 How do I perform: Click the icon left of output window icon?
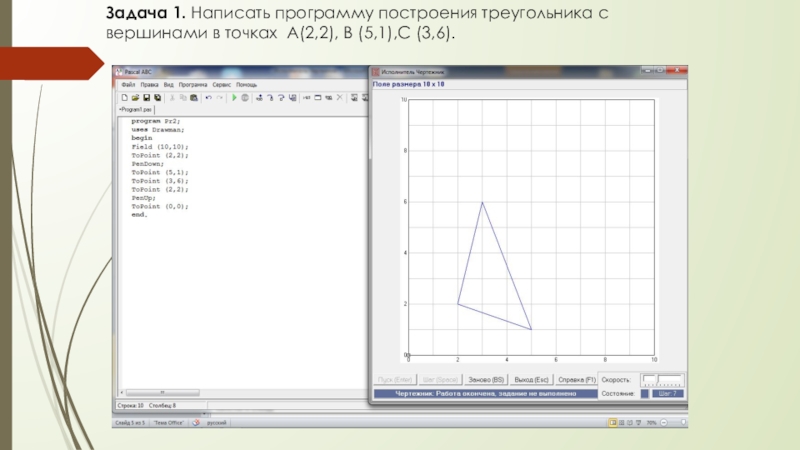pos(307,97)
